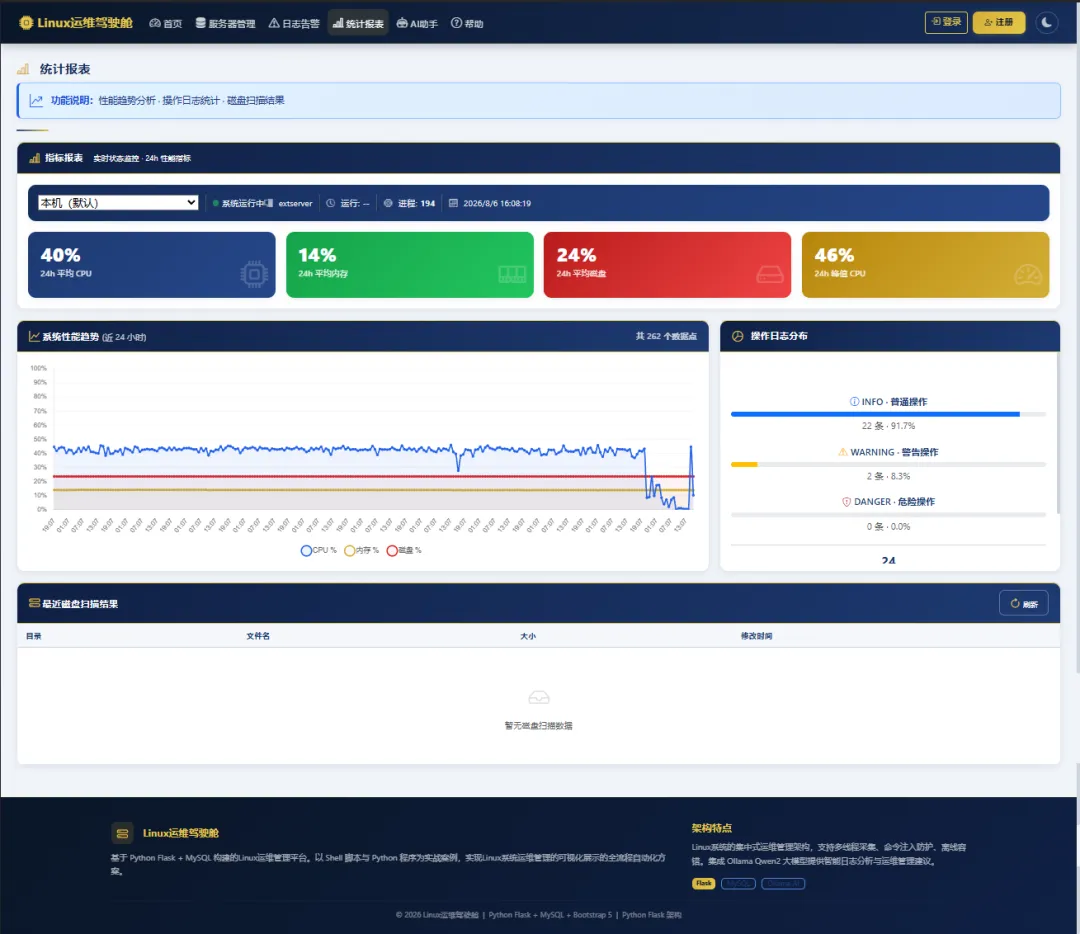Click the 登录 login button
The width and height of the screenshot is (1080, 934).
coord(946,22)
